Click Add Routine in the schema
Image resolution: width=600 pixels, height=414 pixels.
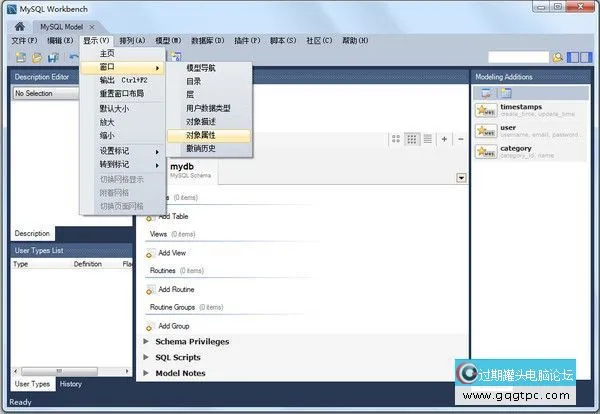click(177, 289)
